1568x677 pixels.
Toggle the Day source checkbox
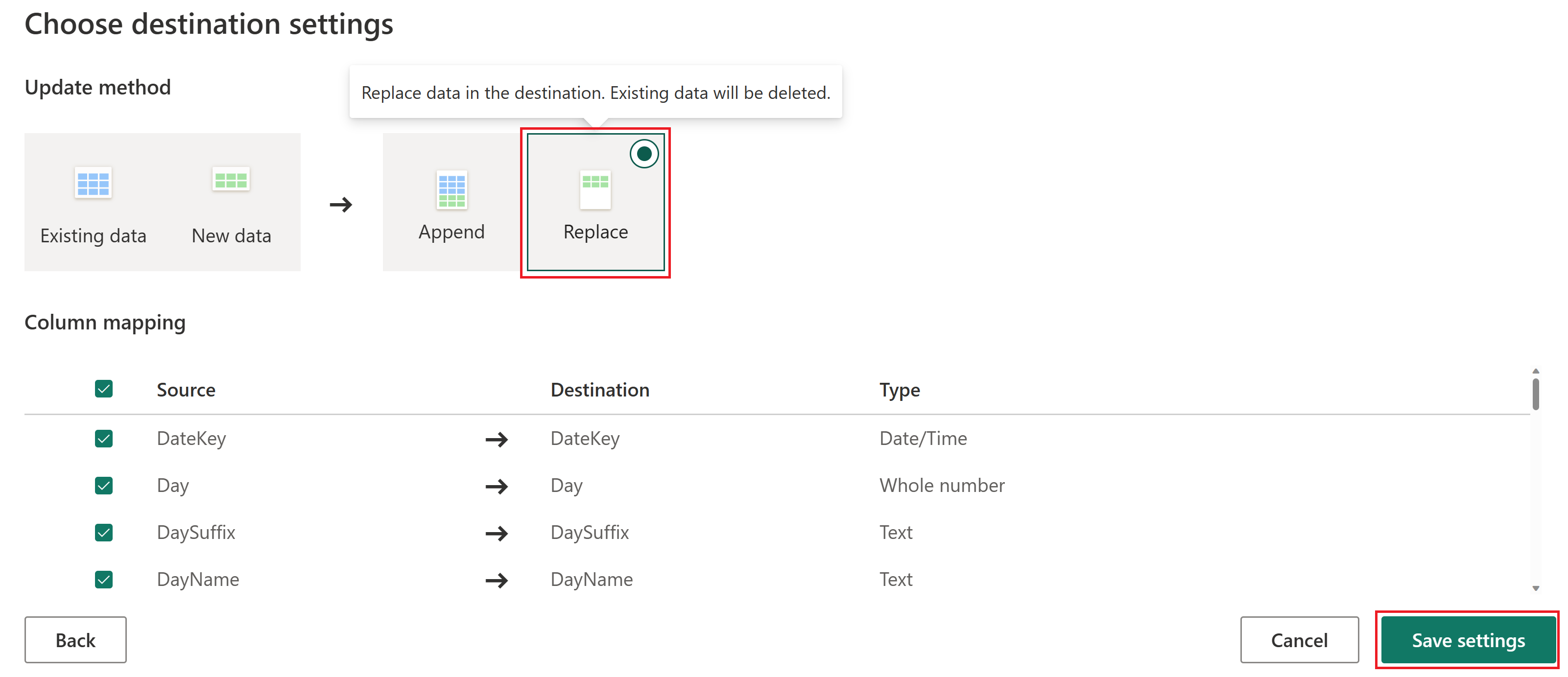pyautogui.click(x=104, y=484)
